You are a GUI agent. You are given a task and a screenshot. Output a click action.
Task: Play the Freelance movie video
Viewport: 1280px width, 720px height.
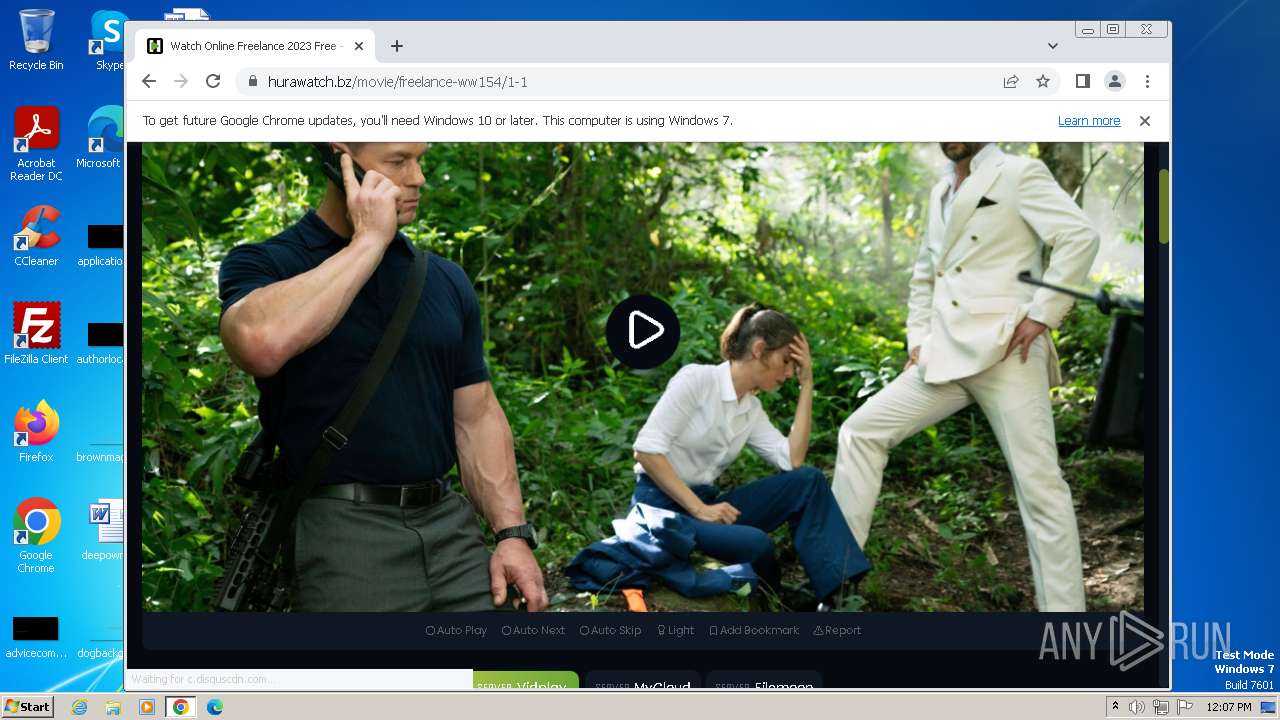643,331
